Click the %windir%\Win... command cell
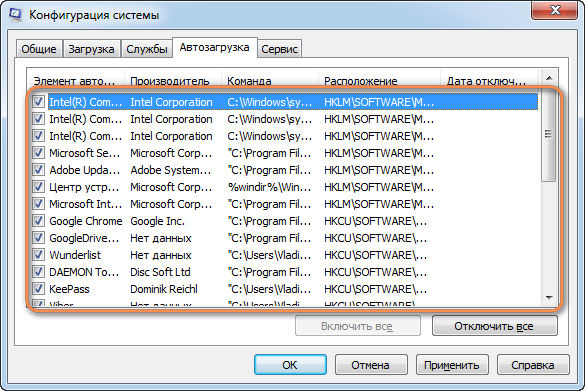Screen dimensions: 585x391 point(269,187)
